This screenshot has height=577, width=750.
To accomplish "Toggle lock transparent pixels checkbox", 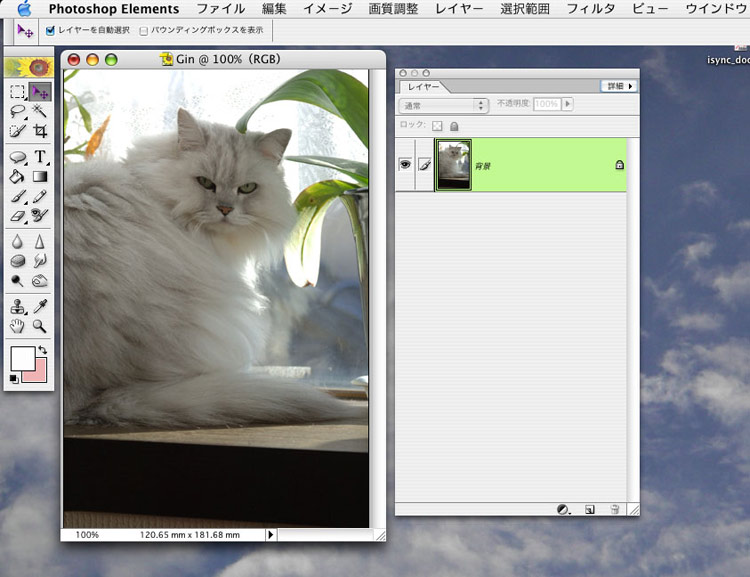I will coord(437,126).
